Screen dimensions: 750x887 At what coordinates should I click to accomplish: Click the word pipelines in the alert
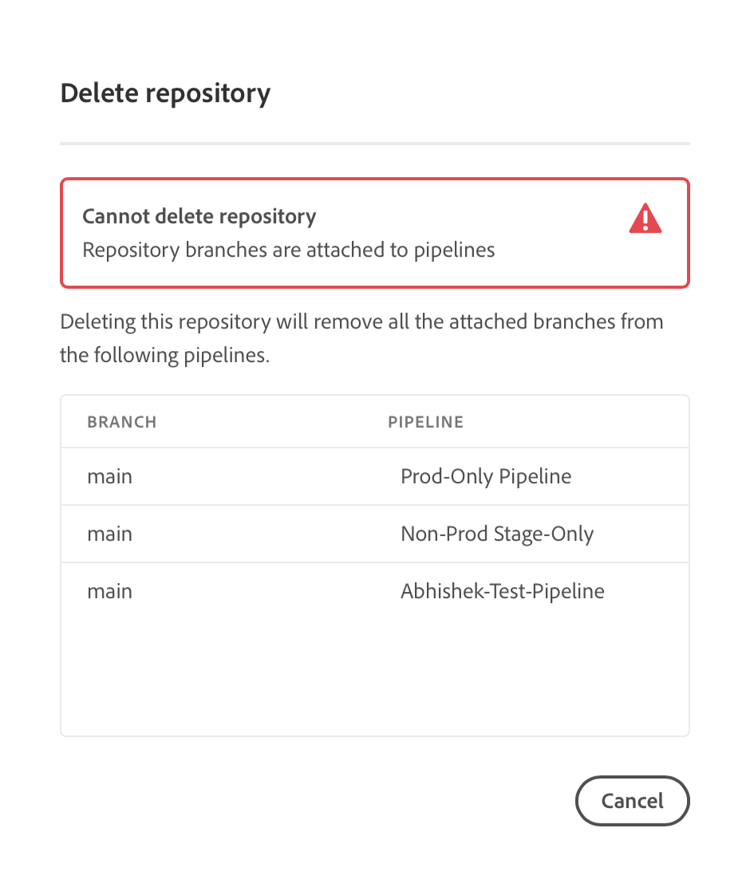coord(454,251)
